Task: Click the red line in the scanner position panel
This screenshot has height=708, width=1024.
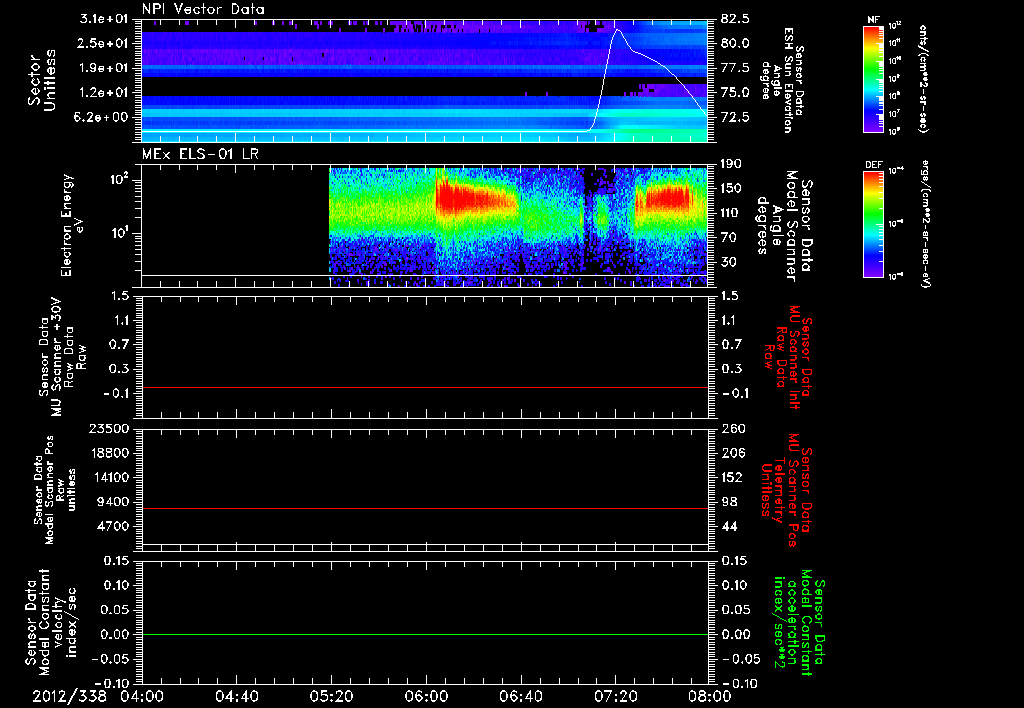Action: (x=425, y=508)
